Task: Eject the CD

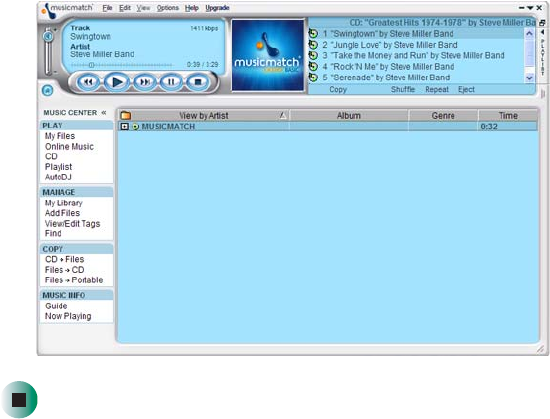Action: click(x=466, y=89)
